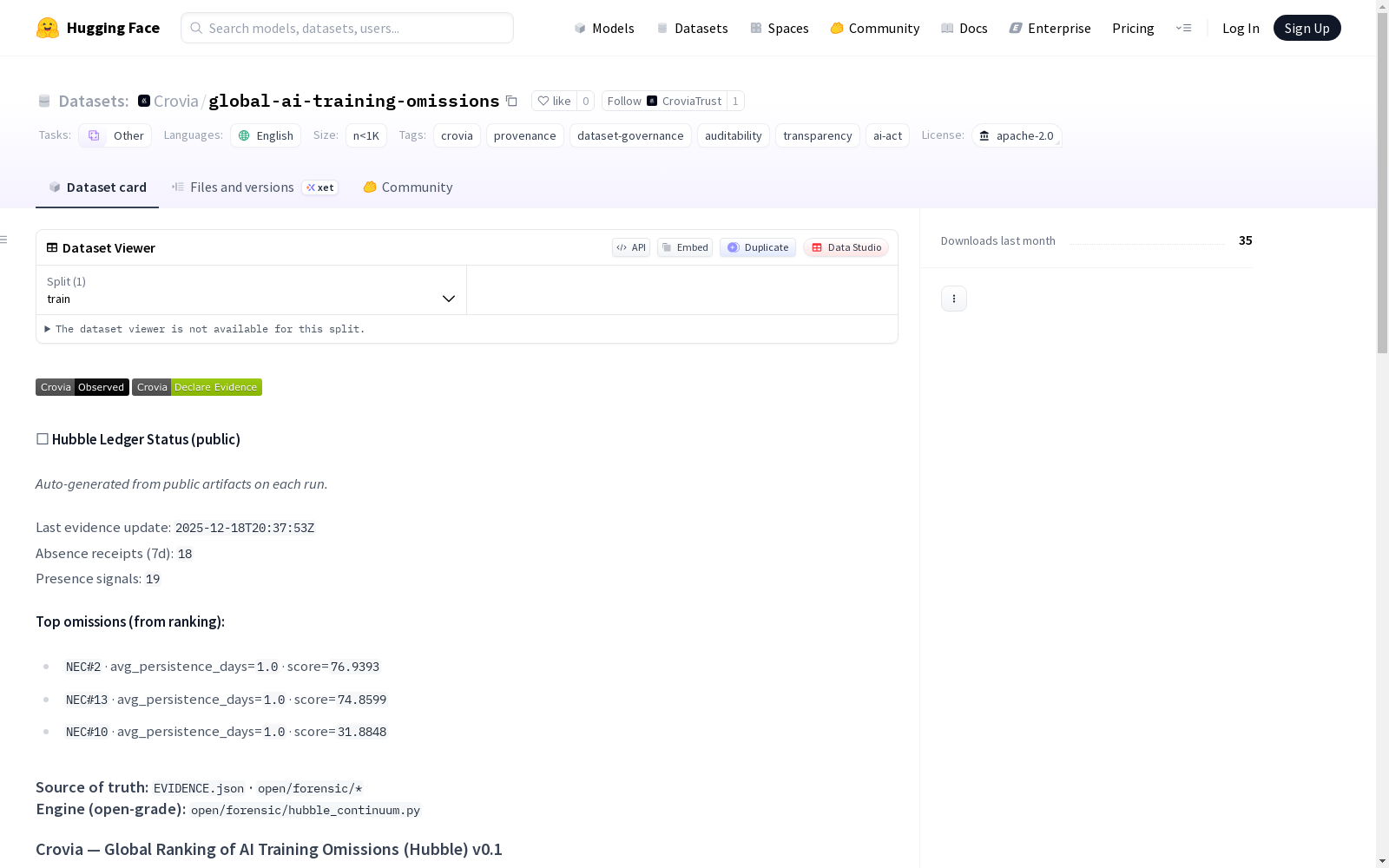The image size is (1389, 868).
Task: Click the Downloads last month chart line
Action: tap(1147, 243)
